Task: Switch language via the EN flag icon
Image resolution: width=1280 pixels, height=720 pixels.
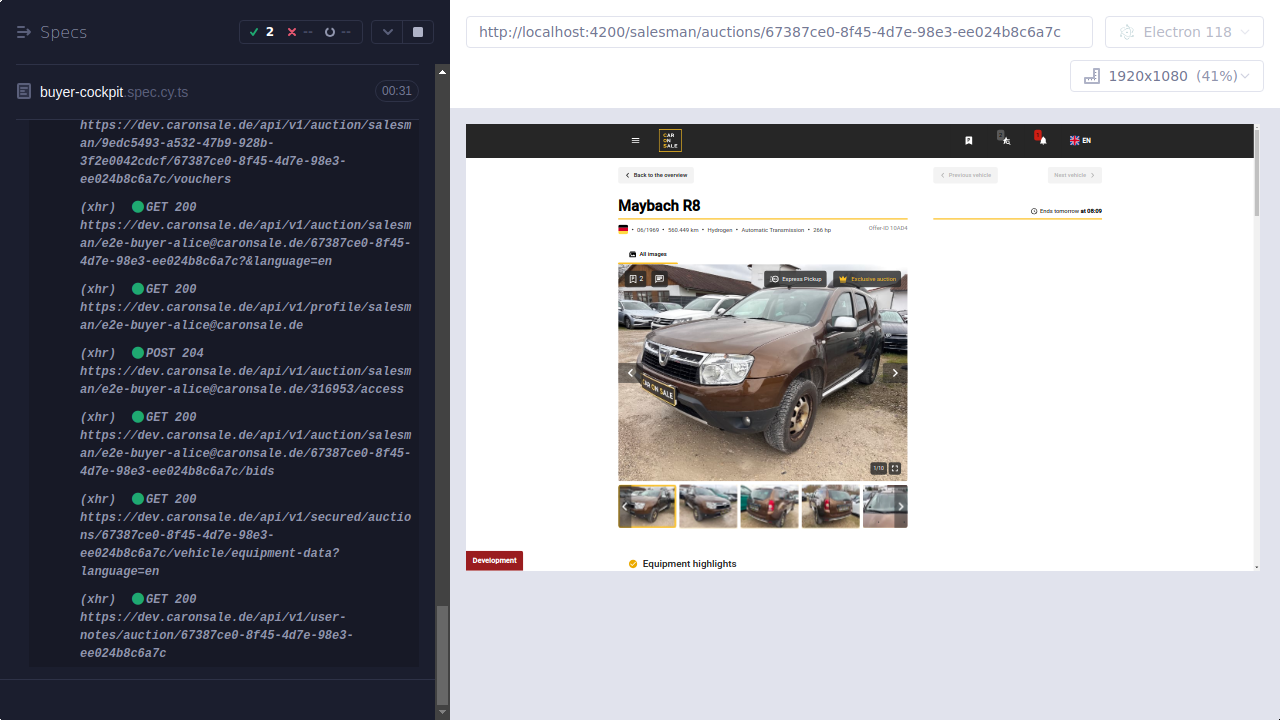Action: (x=1080, y=140)
